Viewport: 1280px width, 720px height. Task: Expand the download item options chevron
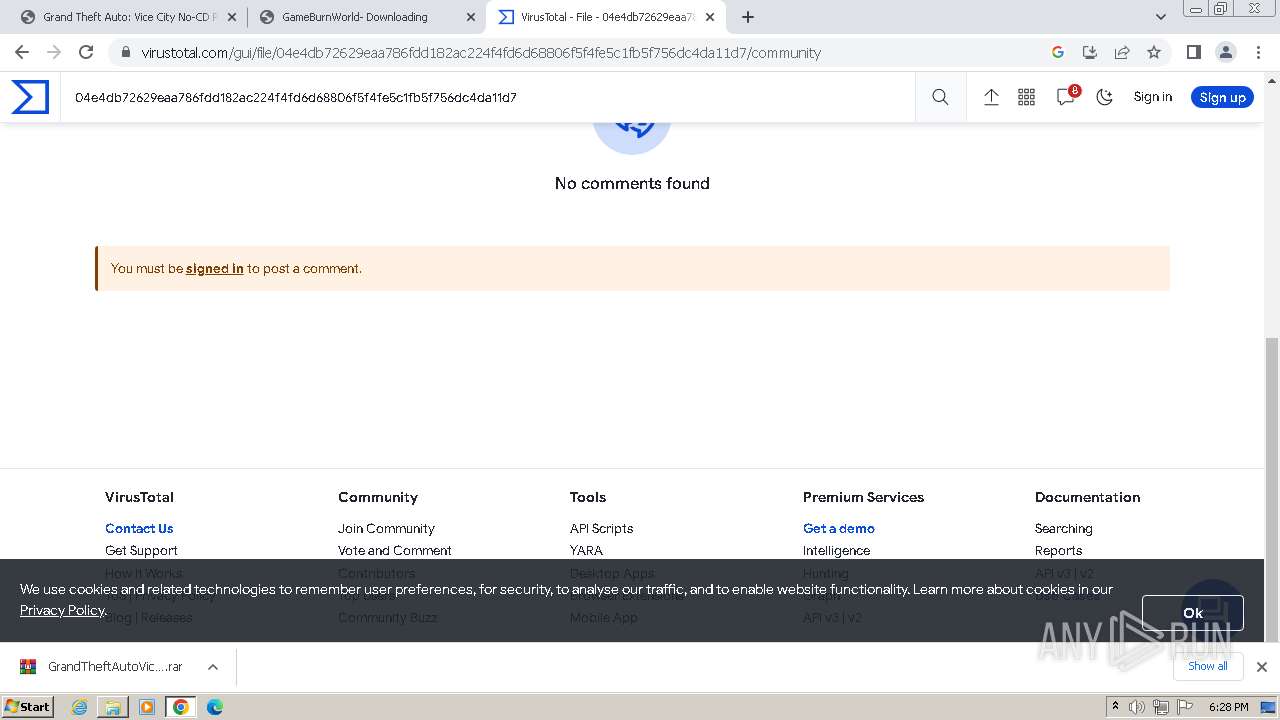click(x=213, y=667)
